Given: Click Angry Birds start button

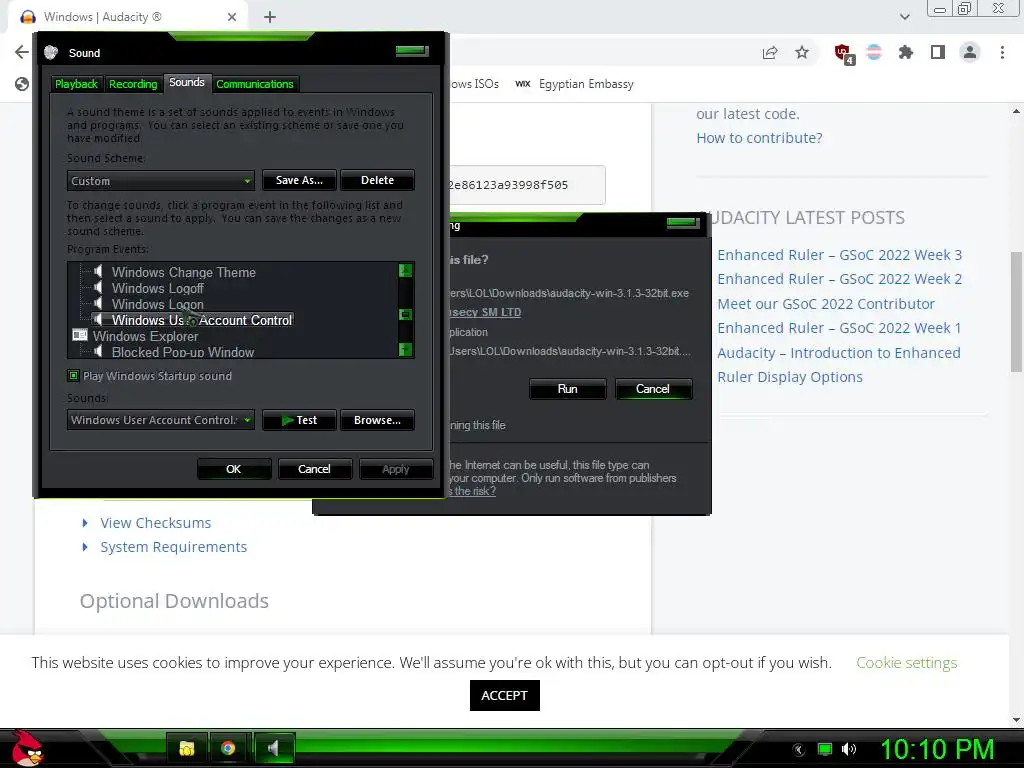Looking at the screenshot, I should pos(27,748).
